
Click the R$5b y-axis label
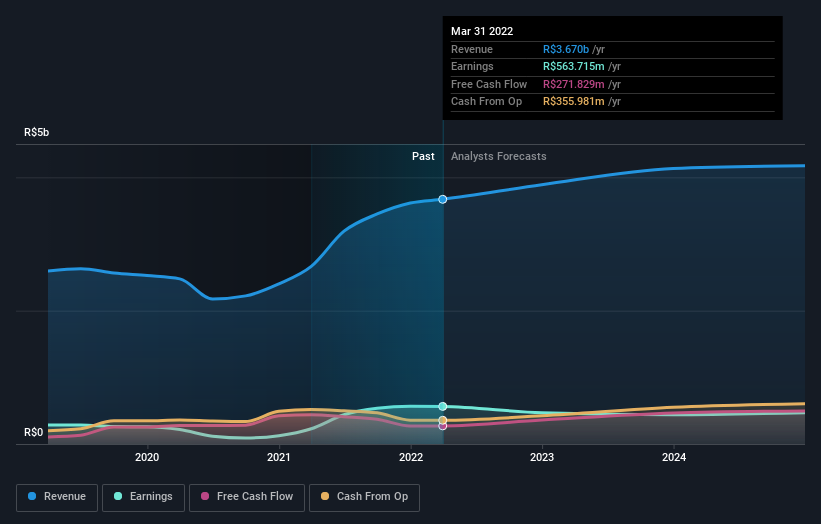pyautogui.click(x=37, y=132)
